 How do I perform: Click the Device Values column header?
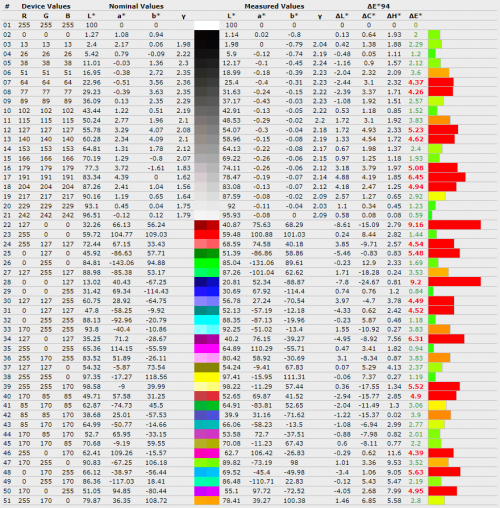[46, 6]
